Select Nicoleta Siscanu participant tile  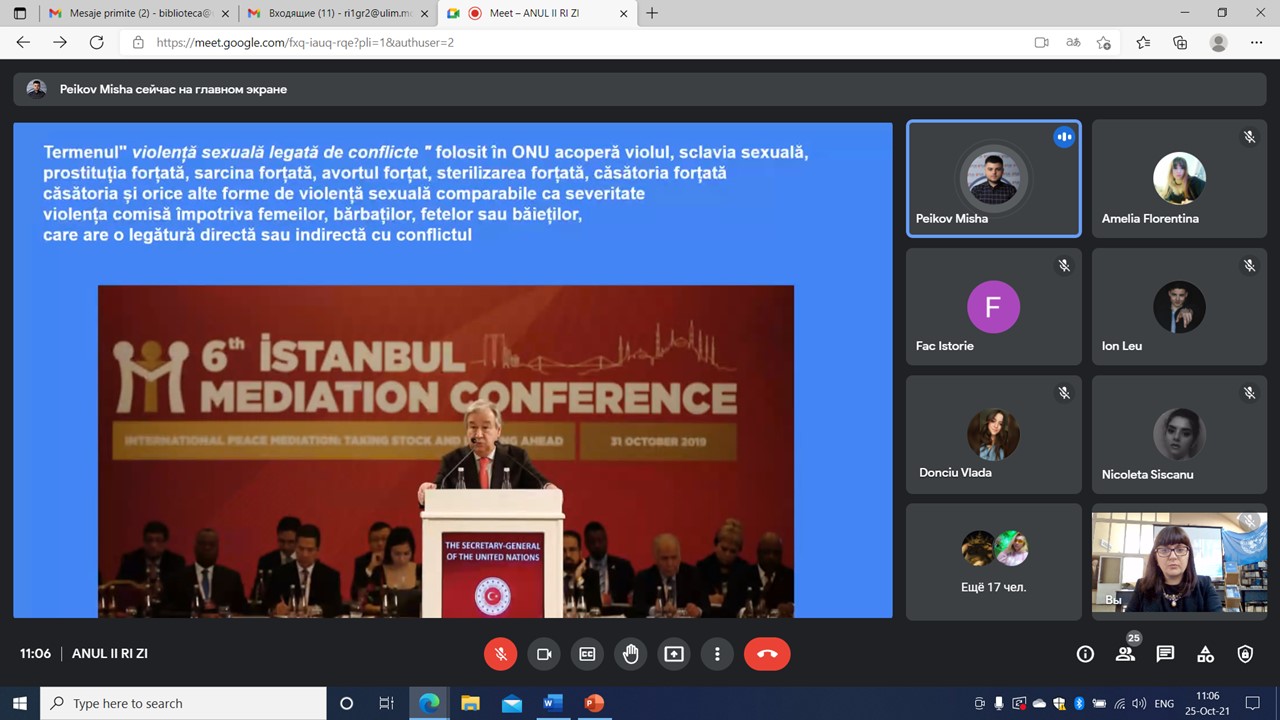click(x=1179, y=434)
